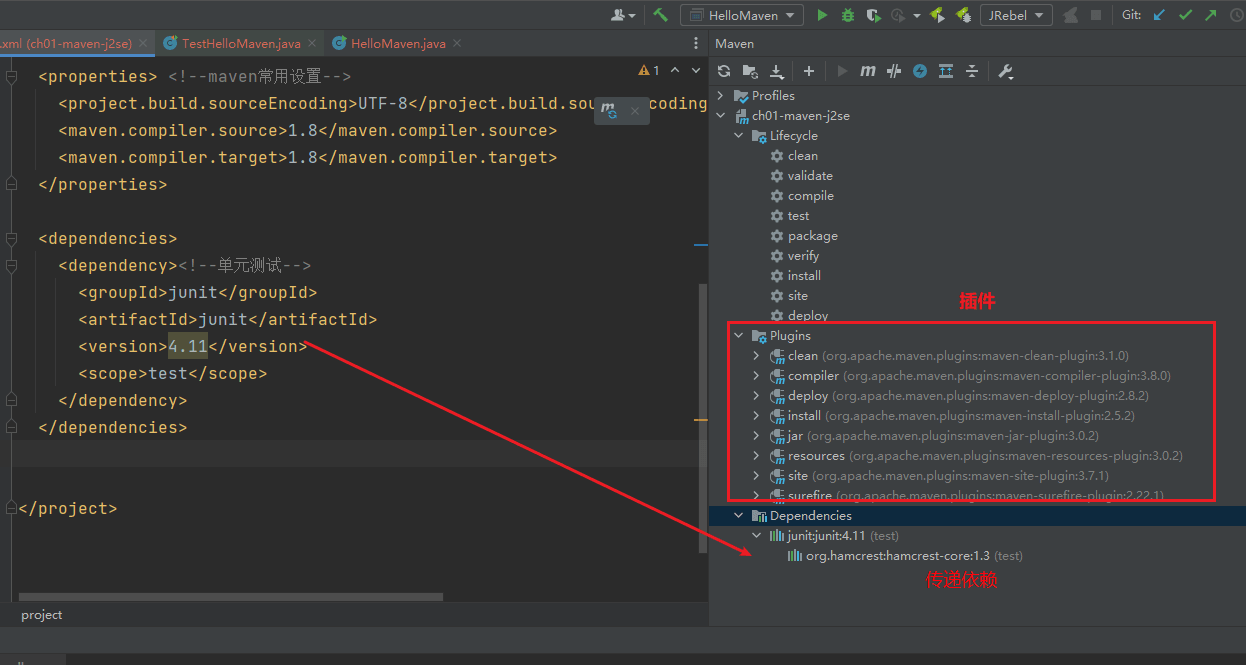
Task: Expand the deploy plugin node
Action: [x=756, y=396]
